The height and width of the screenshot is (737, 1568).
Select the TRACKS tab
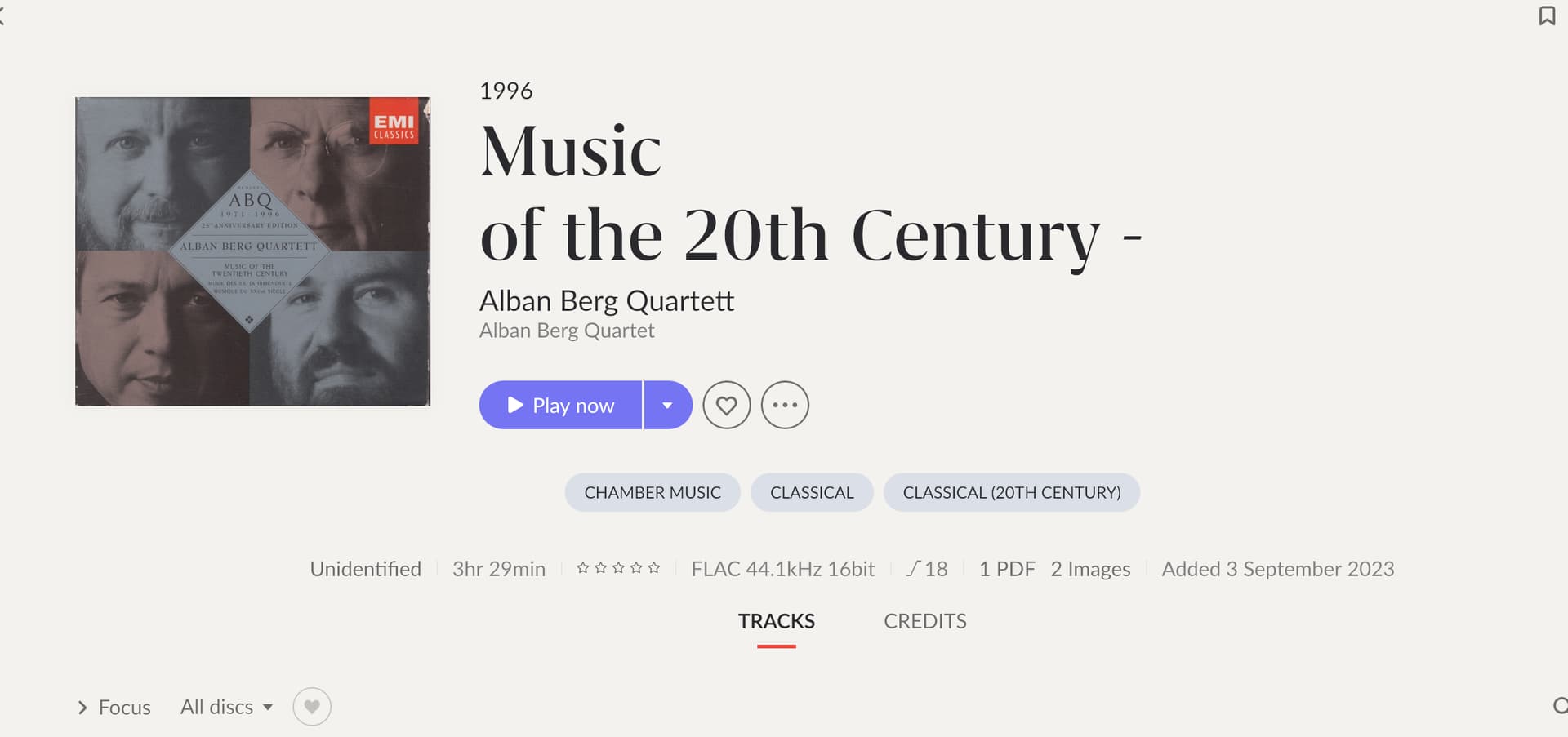(x=776, y=621)
